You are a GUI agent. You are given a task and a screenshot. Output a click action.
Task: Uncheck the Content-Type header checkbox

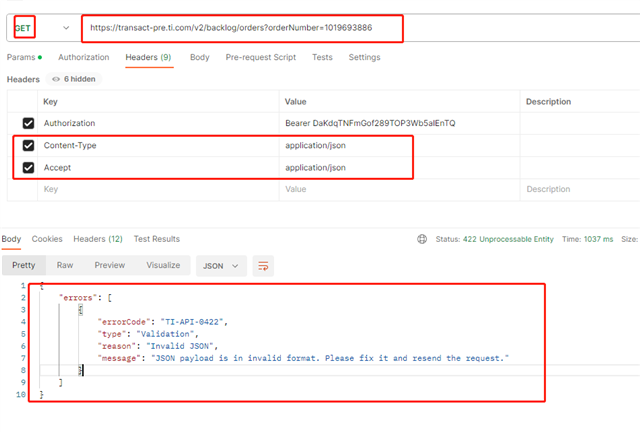28,145
